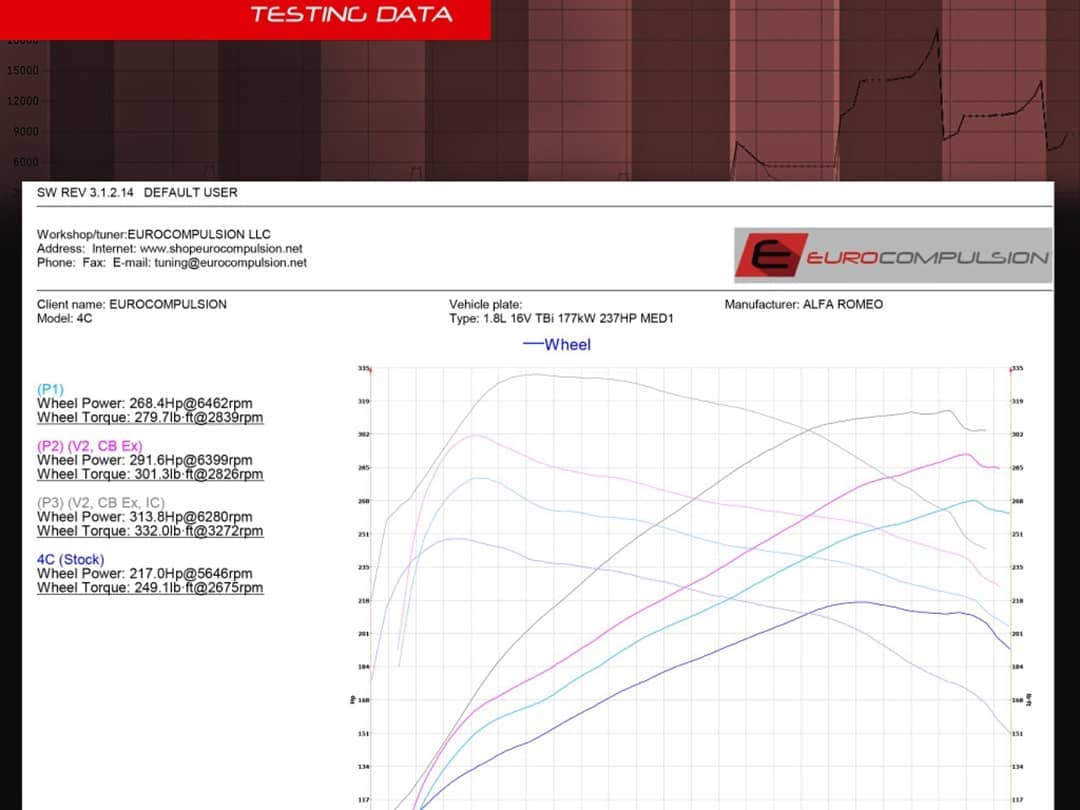Select the 'Client name: EUROCOMPULSION' text

(132, 304)
